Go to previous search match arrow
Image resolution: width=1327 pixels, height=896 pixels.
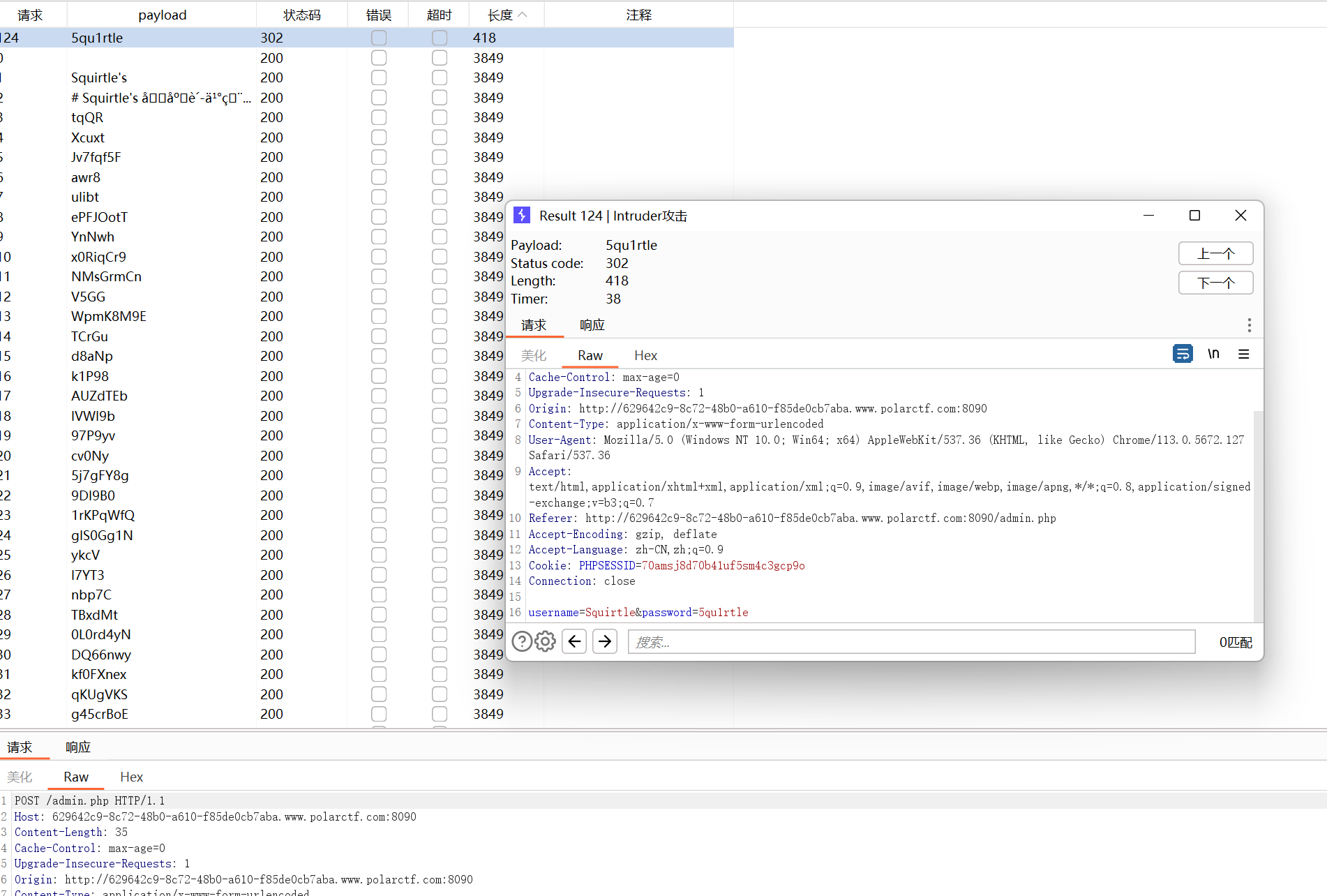574,641
